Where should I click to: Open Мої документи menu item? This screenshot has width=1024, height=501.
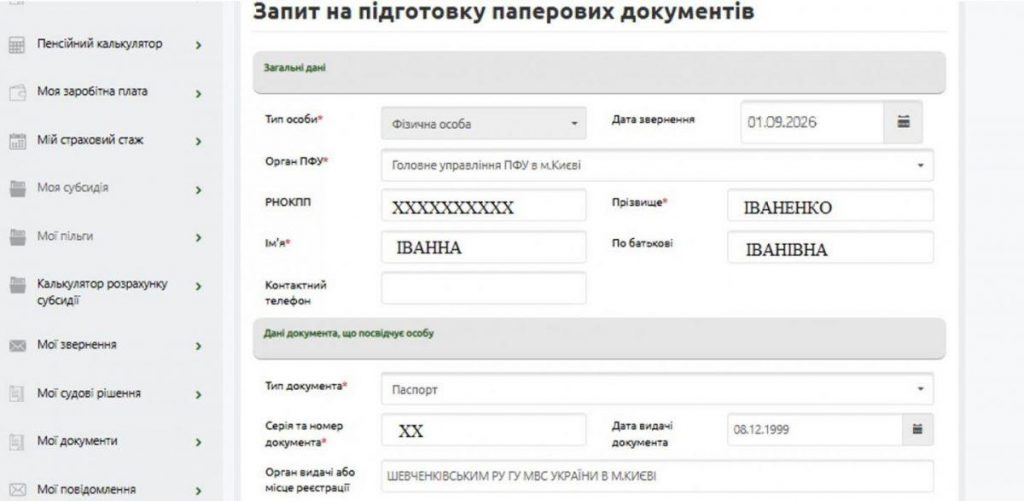point(77,441)
